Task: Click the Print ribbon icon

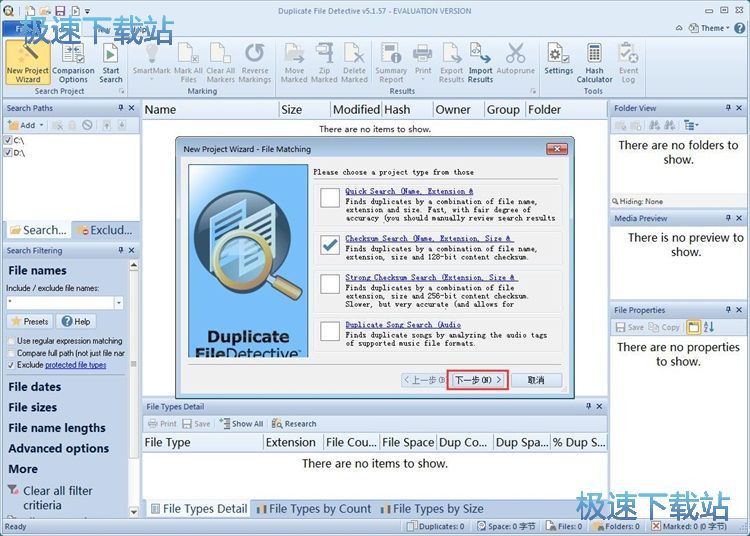Action: point(423,60)
